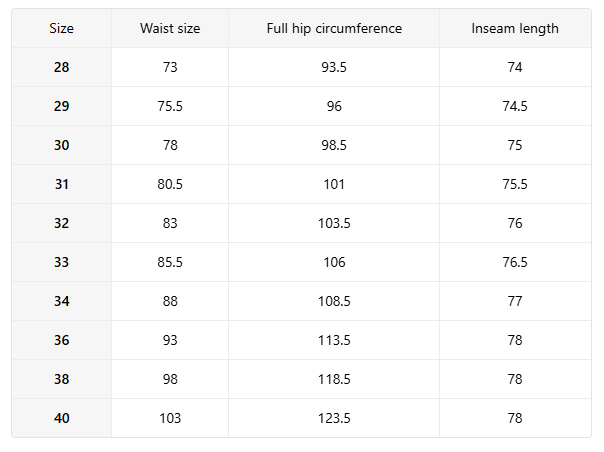
Task: Click the Size column header
Action: point(62,28)
